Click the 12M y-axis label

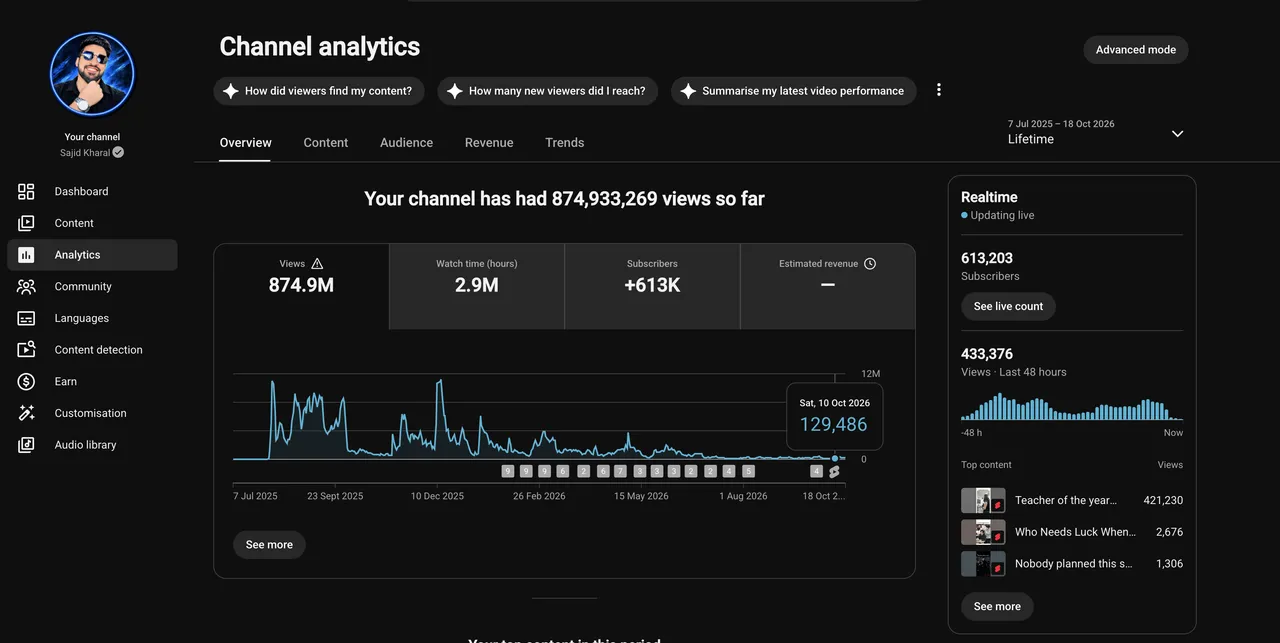(871, 374)
